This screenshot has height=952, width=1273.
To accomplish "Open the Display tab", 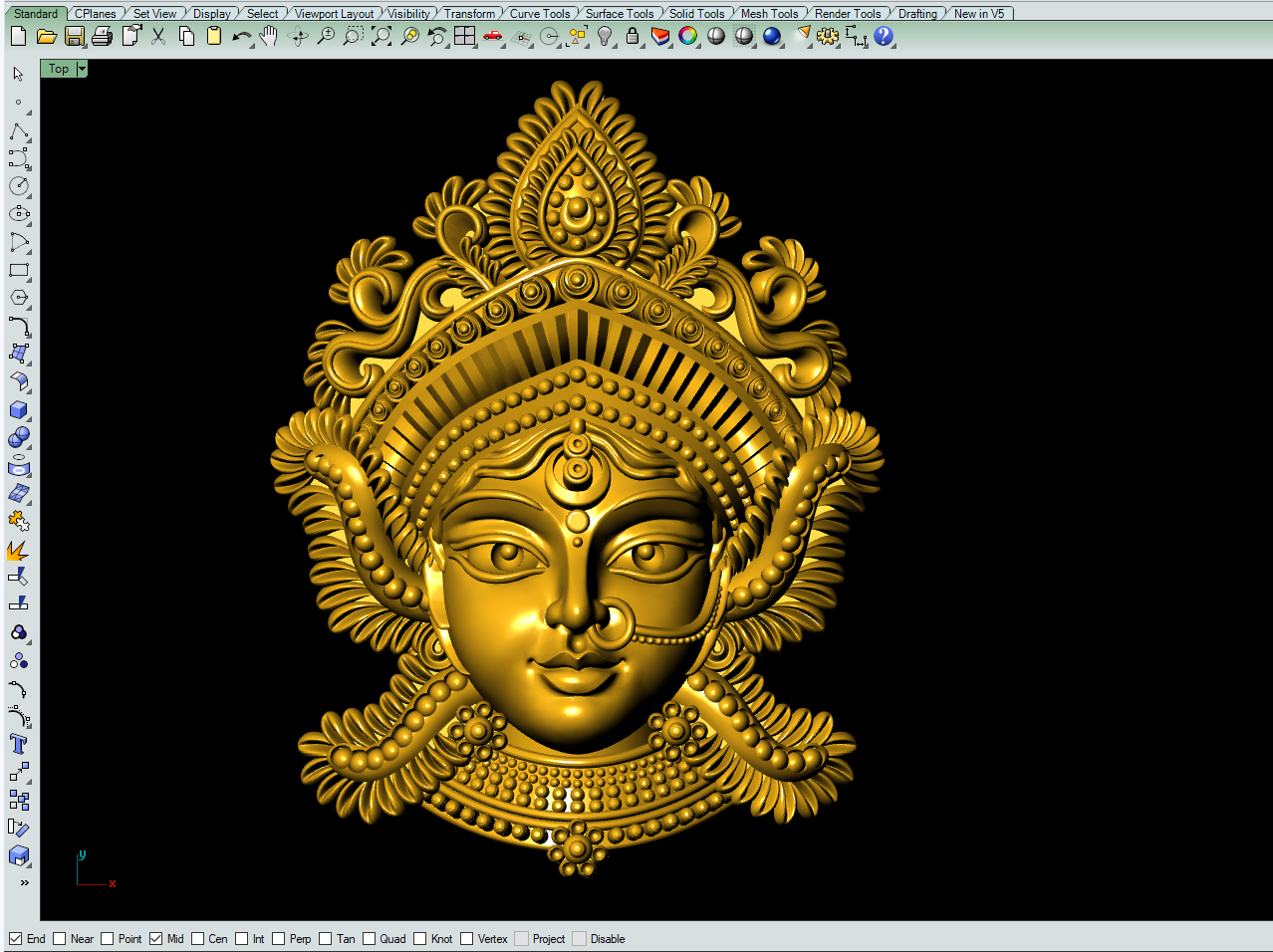I will (x=211, y=14).
